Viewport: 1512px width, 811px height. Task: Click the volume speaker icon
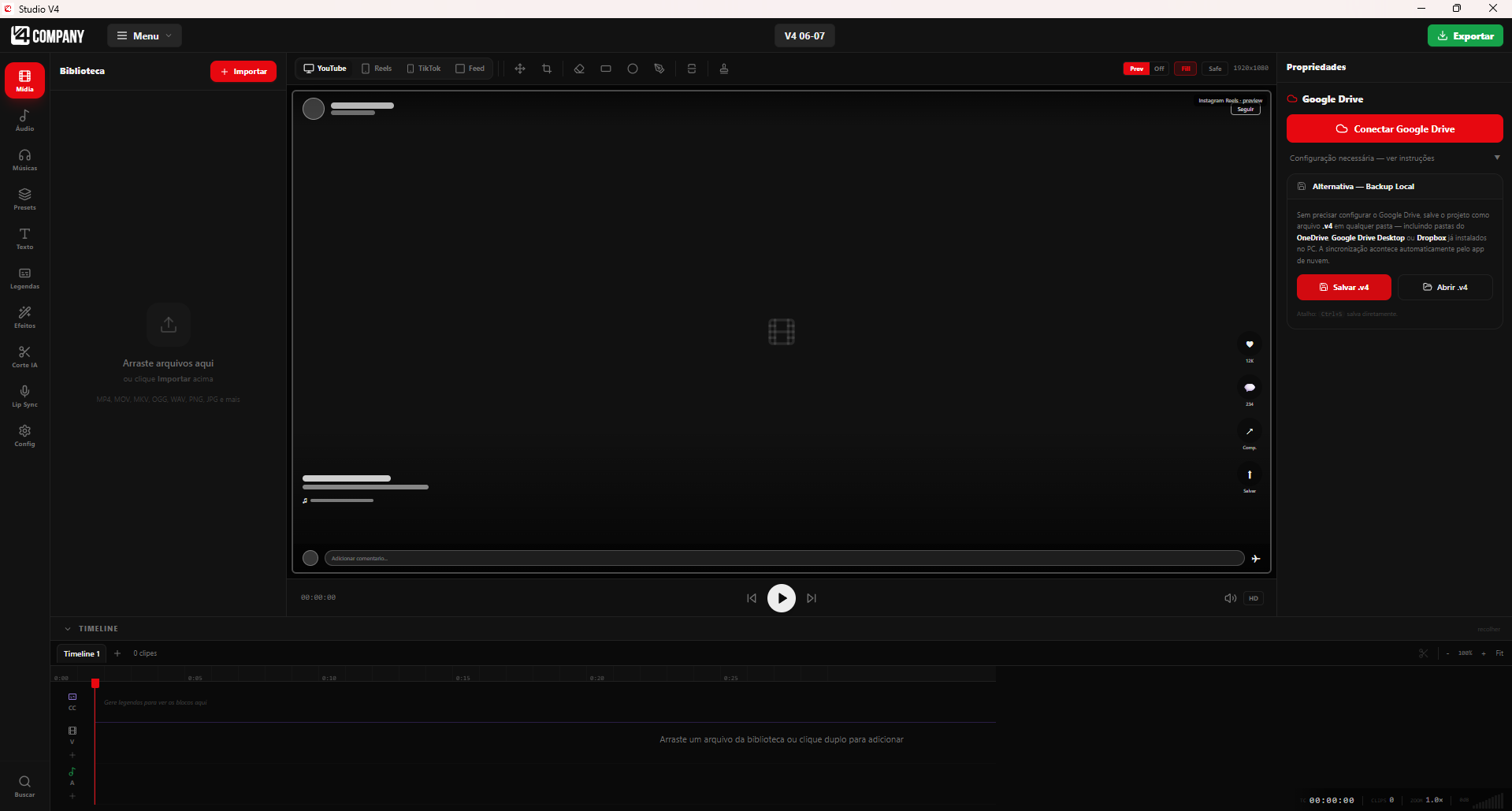click(1230, 598)
